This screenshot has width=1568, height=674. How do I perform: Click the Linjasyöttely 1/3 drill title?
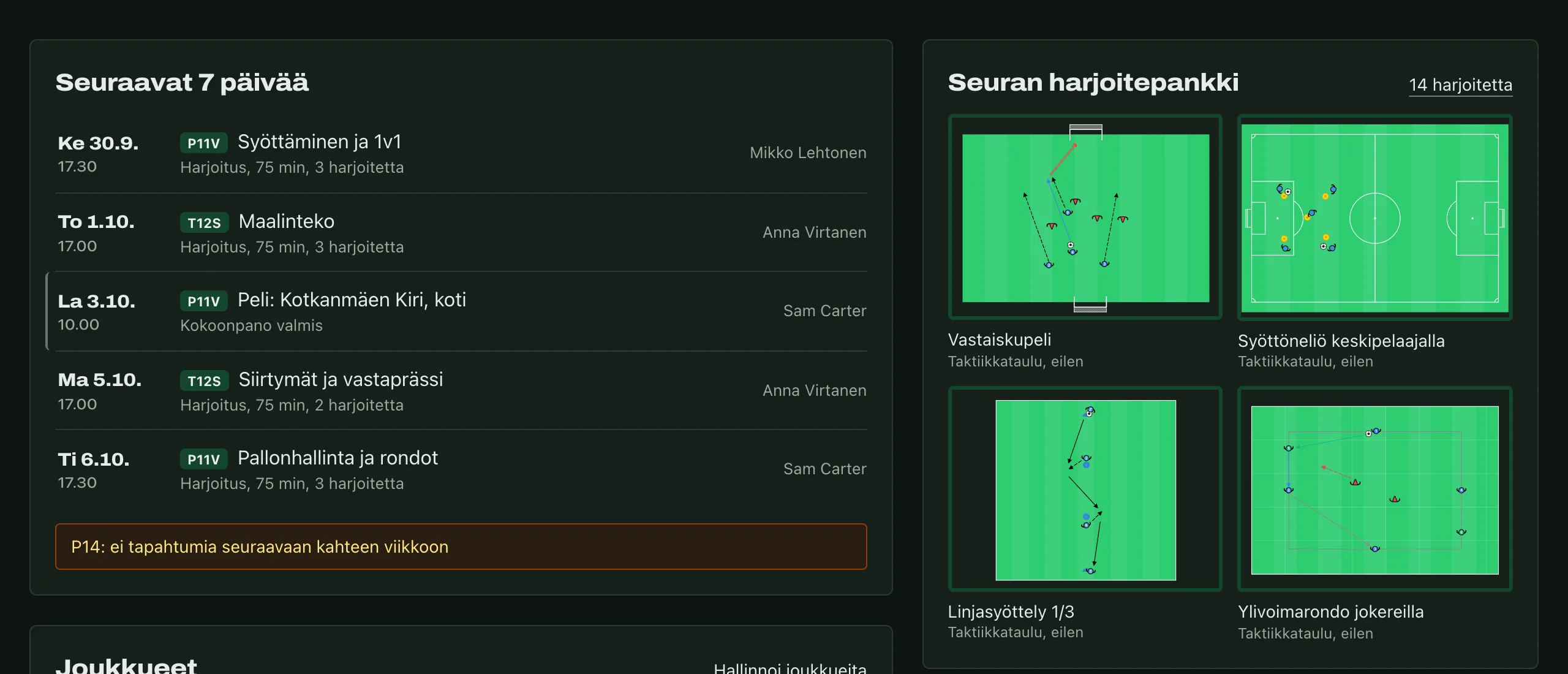[1011, 612]
